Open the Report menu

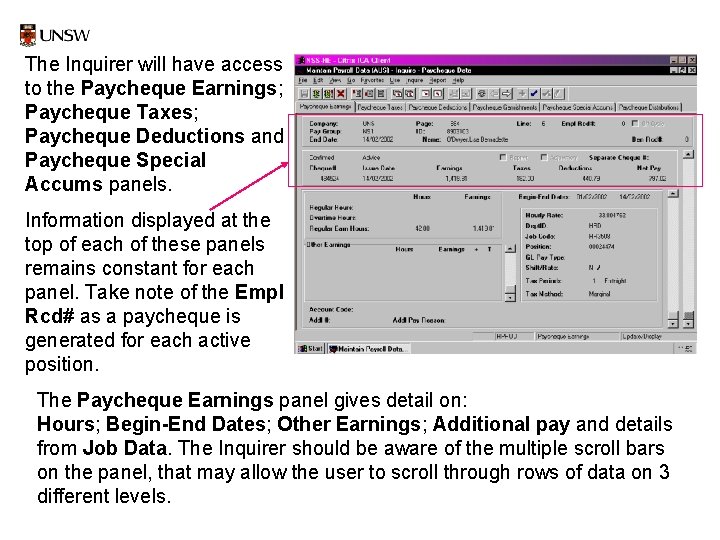tap(438, 80)
